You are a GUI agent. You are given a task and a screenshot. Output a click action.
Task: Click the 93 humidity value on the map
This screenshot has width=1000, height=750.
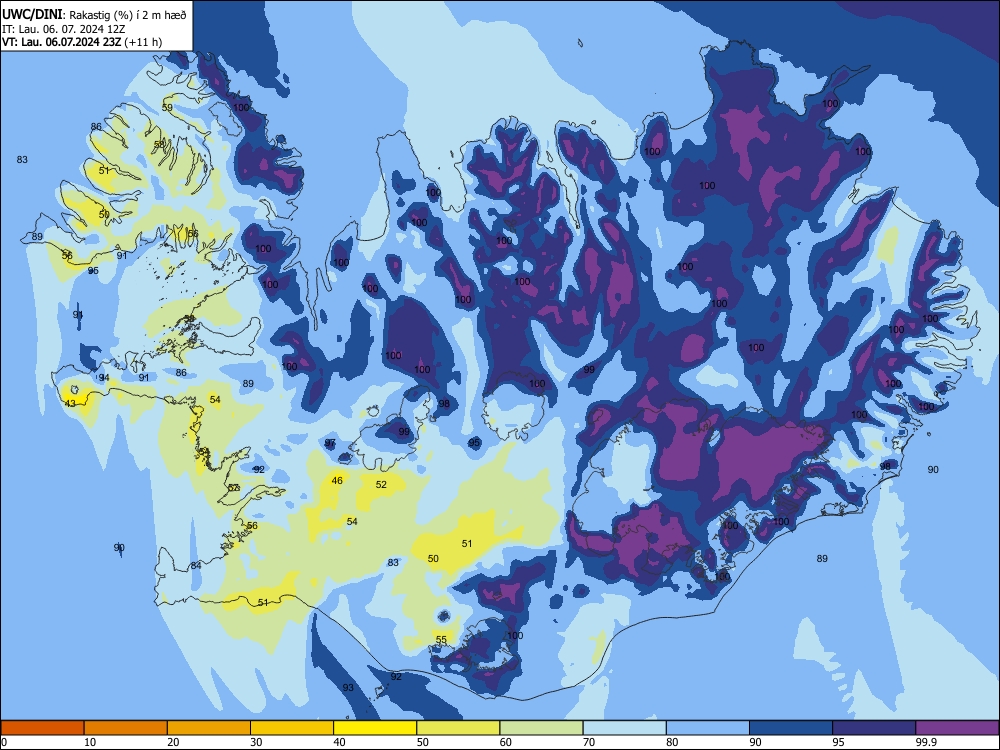pyautogui.click(x=348, y=687)
